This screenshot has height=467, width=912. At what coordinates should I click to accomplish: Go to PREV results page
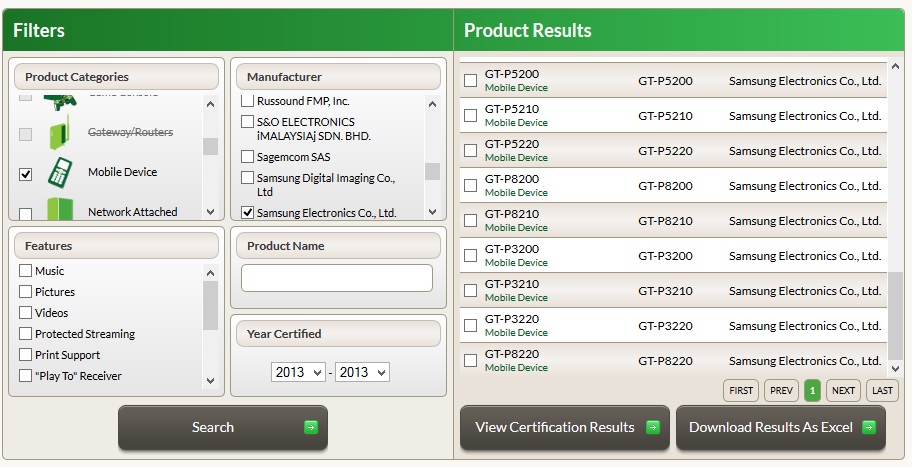tap(781, 391)
